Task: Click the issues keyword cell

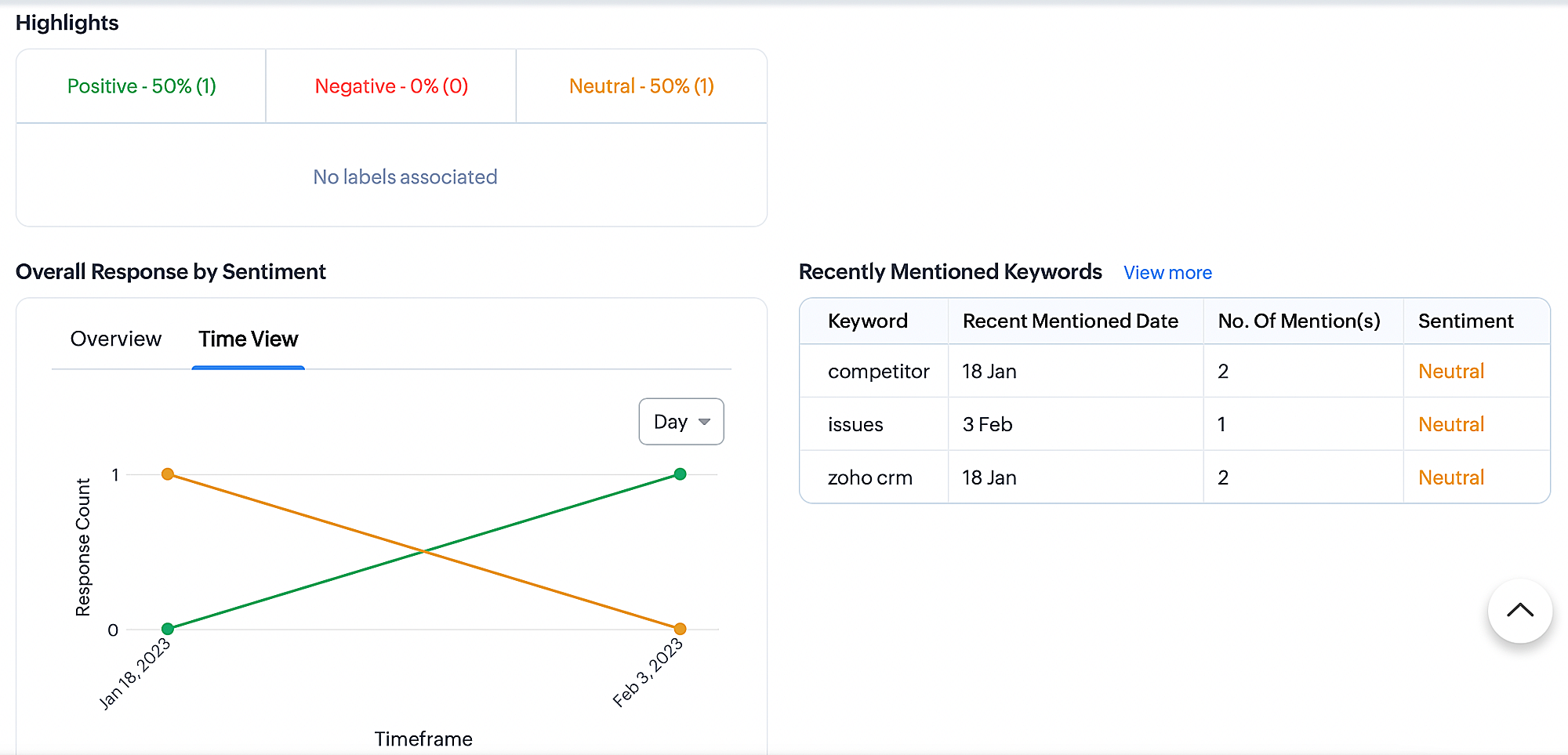Action: pyautogui.click(x=855, y=425)
